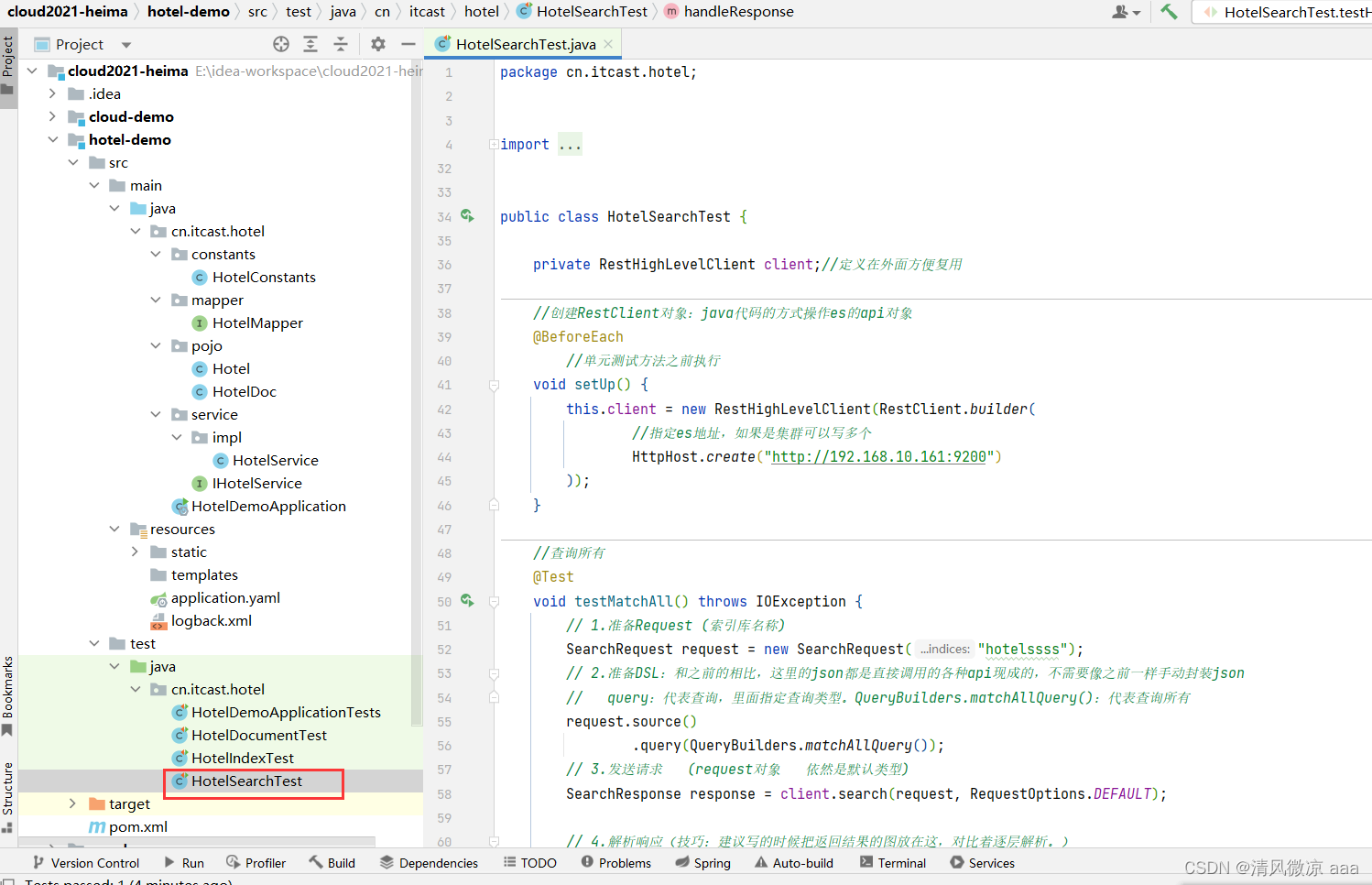Open the Project view dropdown

[x=126, y=44]
